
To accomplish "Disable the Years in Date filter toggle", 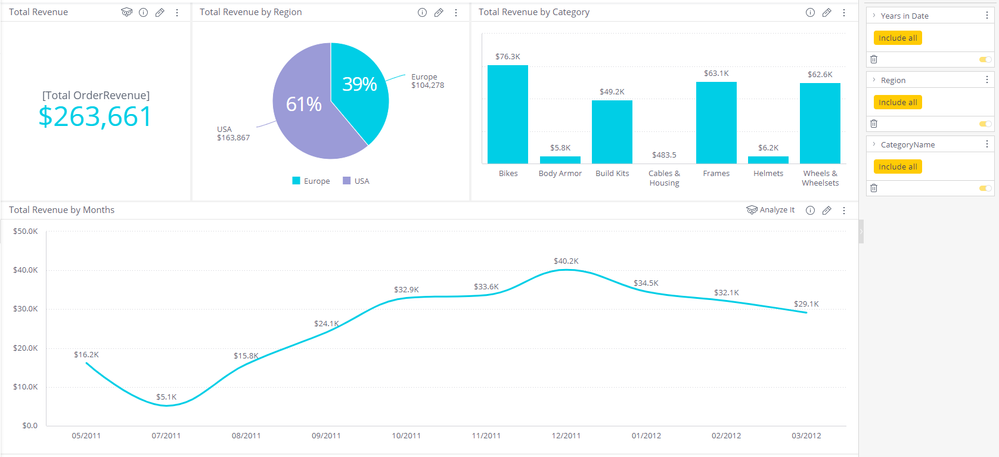I will coord(985,60).
